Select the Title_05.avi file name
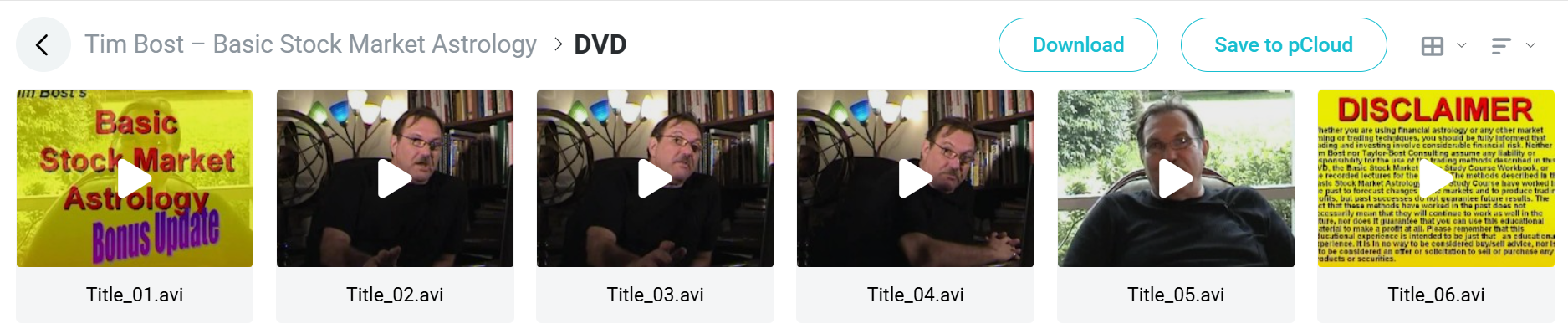1568x334 pixels. pos(1176,295)
